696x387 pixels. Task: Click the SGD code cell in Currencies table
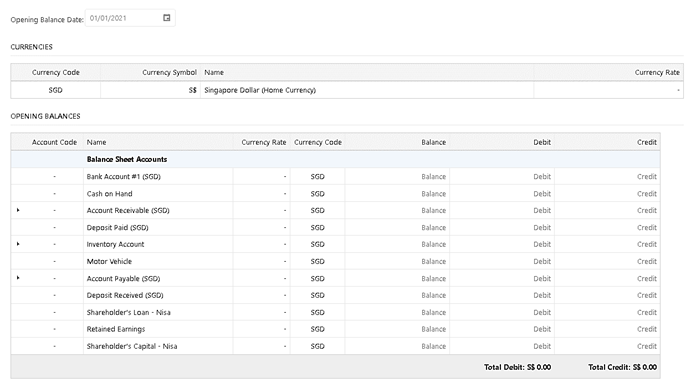tap(55, 90)
